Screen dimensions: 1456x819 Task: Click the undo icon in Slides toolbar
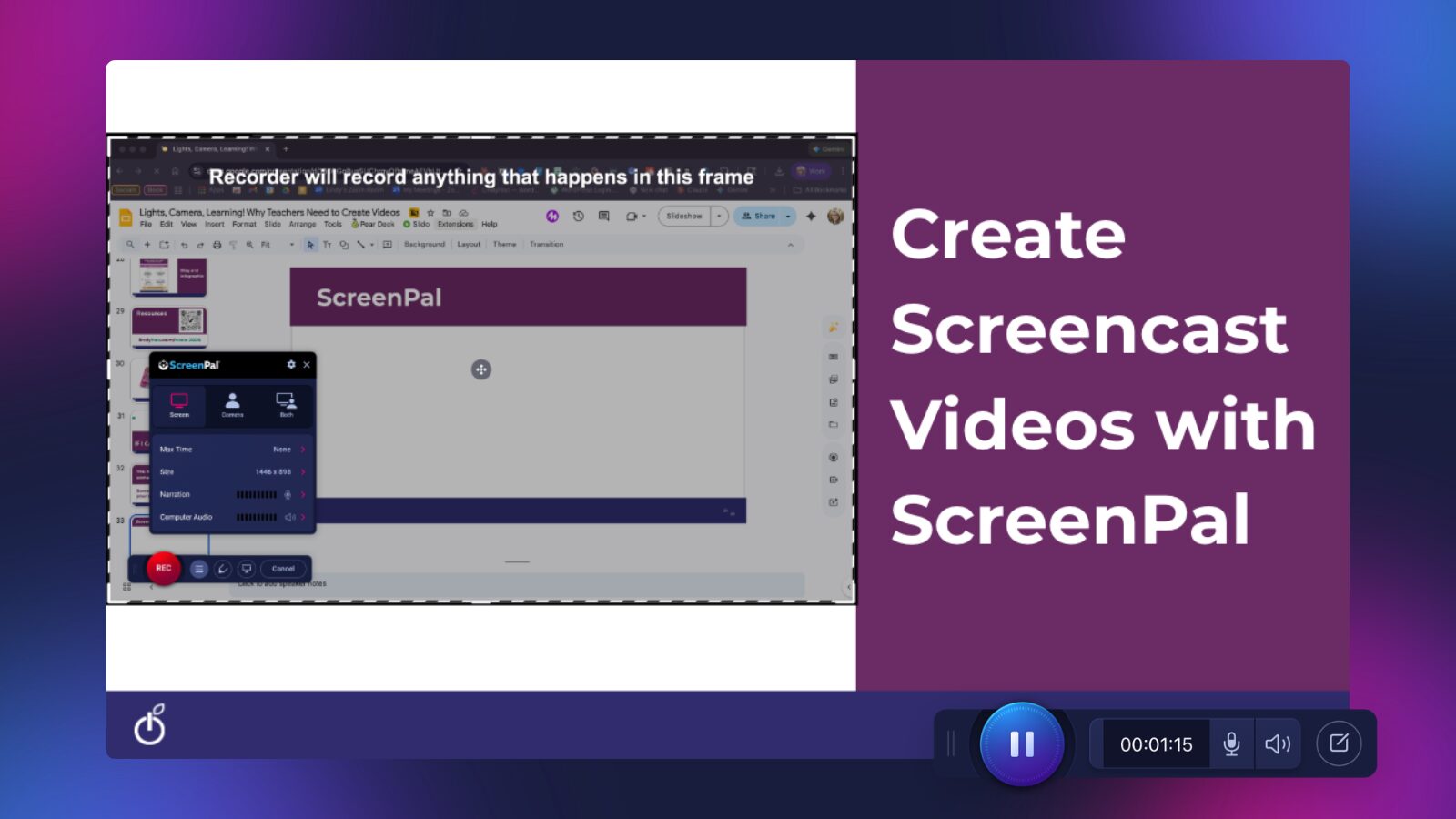pos(184,245)
